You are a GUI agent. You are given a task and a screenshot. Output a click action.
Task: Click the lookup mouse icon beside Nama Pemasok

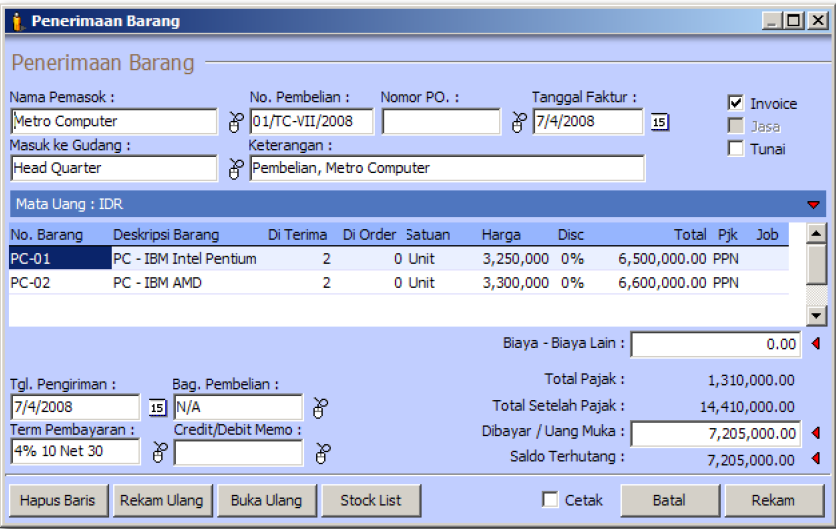[236, 122]
